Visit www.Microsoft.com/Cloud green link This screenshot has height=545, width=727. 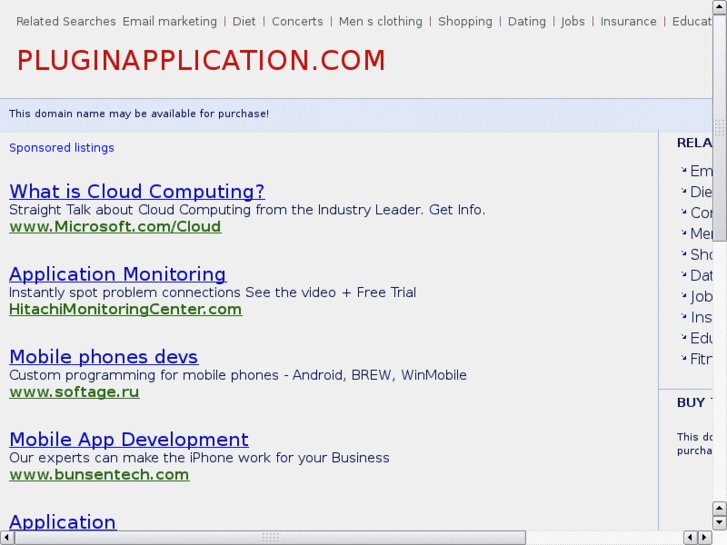pos(115,226)
